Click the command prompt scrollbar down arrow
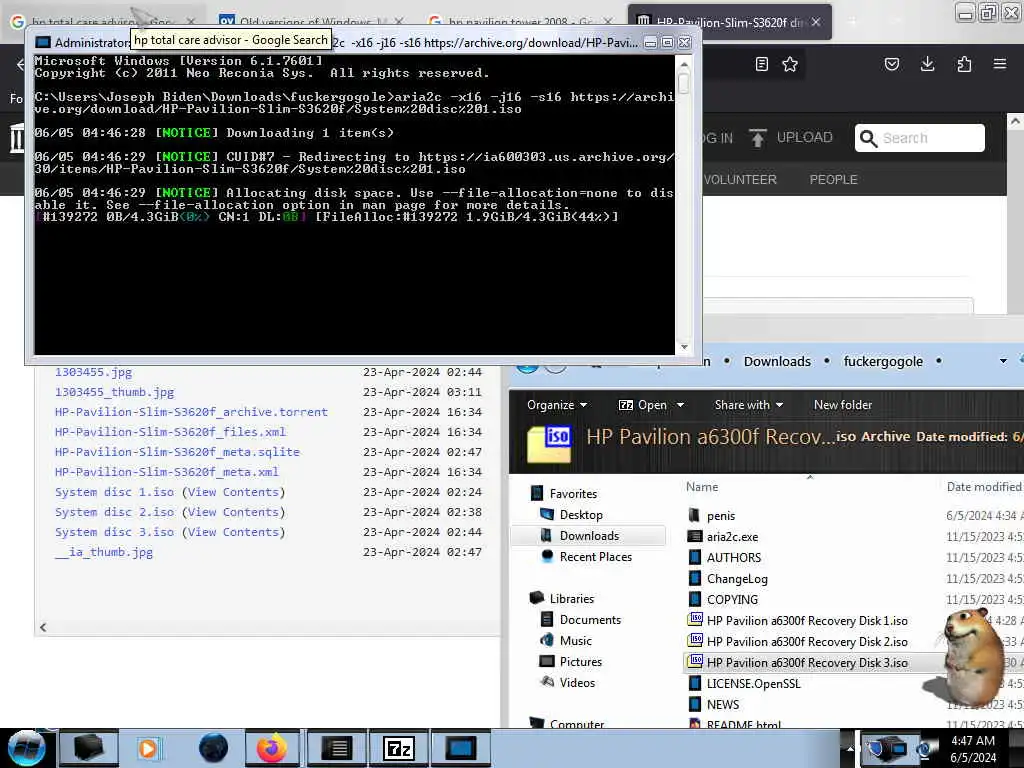1024x768 pixels. (x=684, y=347)
